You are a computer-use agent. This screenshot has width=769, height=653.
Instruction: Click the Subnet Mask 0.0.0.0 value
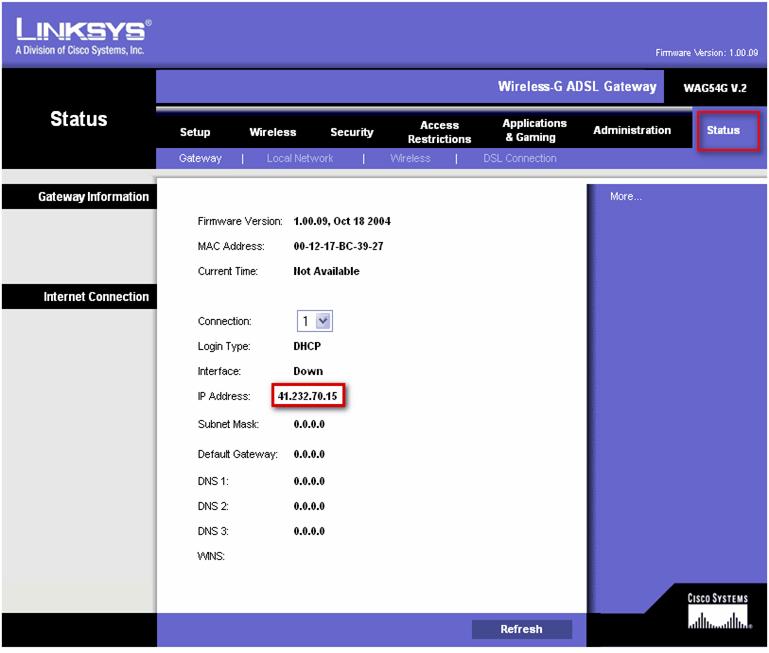309,424
